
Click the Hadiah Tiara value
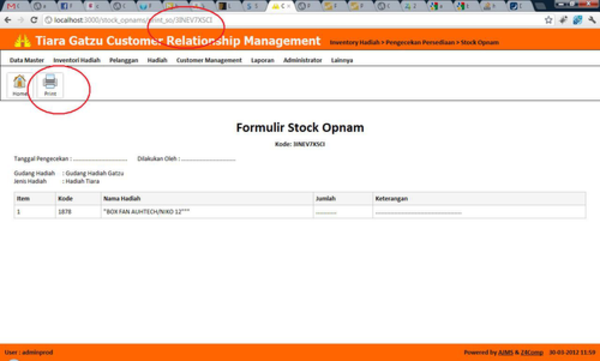pos(82,181)
